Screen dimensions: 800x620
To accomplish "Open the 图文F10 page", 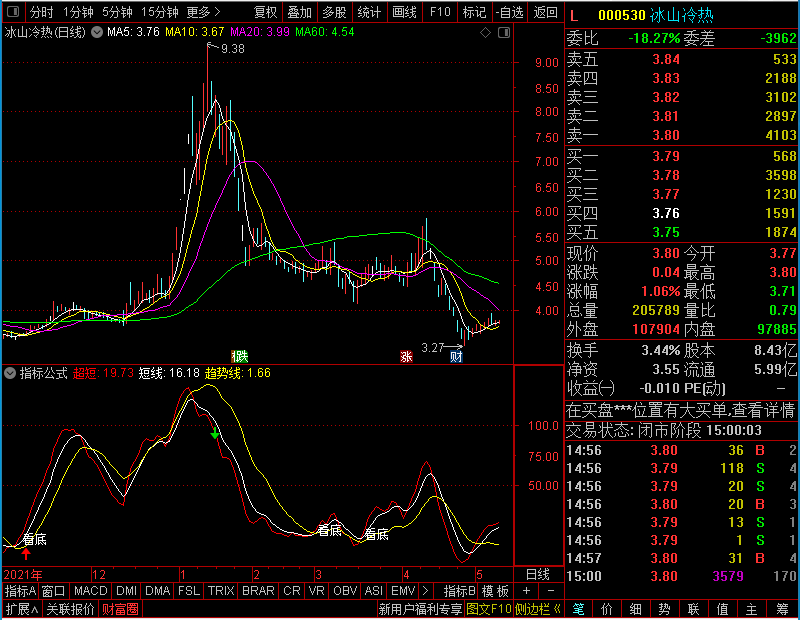I will tap(489, 609).
